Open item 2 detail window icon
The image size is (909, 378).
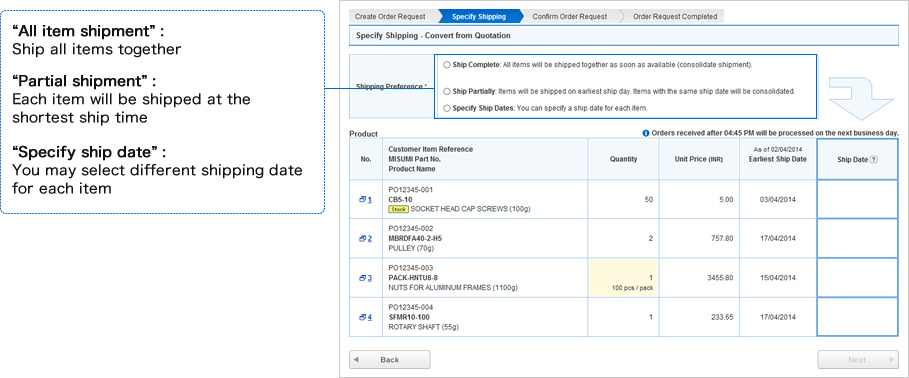click(x=362, y=238)
